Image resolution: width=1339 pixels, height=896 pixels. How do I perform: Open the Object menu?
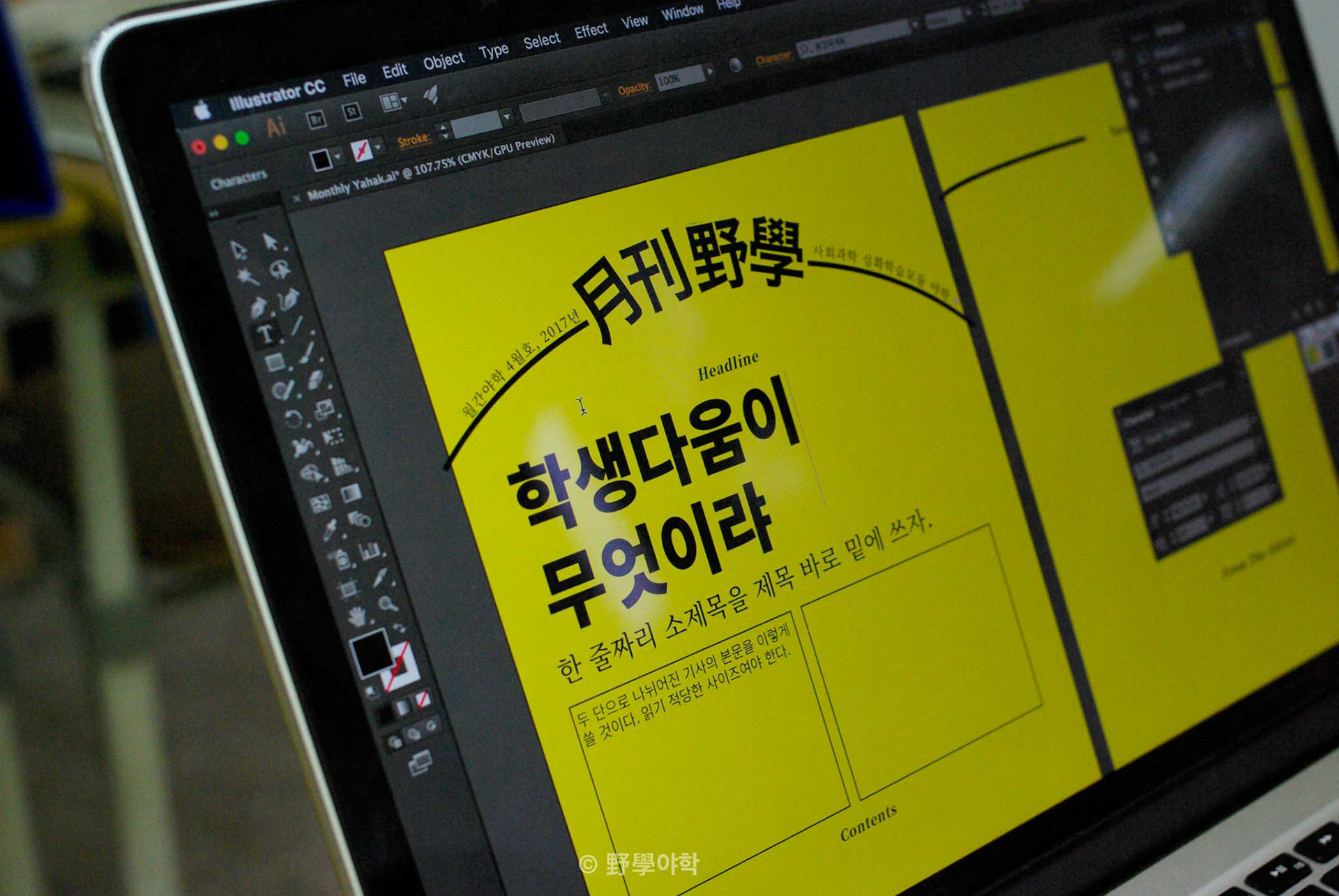click(444, 61)
